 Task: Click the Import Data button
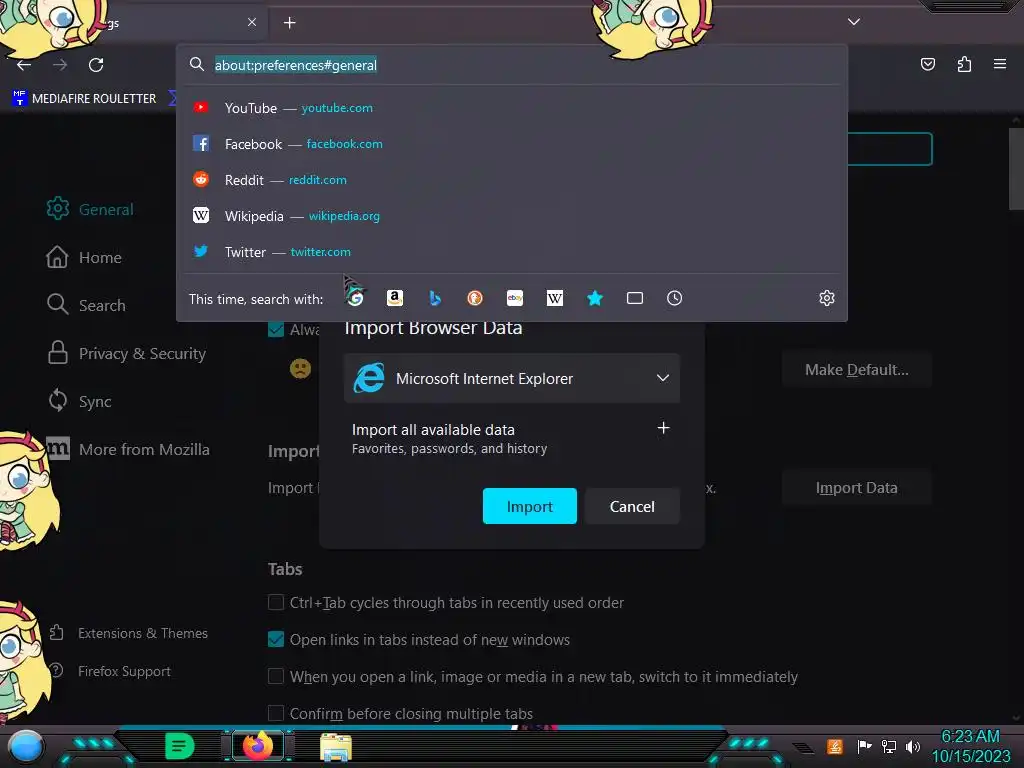click(x=857, y=488)
